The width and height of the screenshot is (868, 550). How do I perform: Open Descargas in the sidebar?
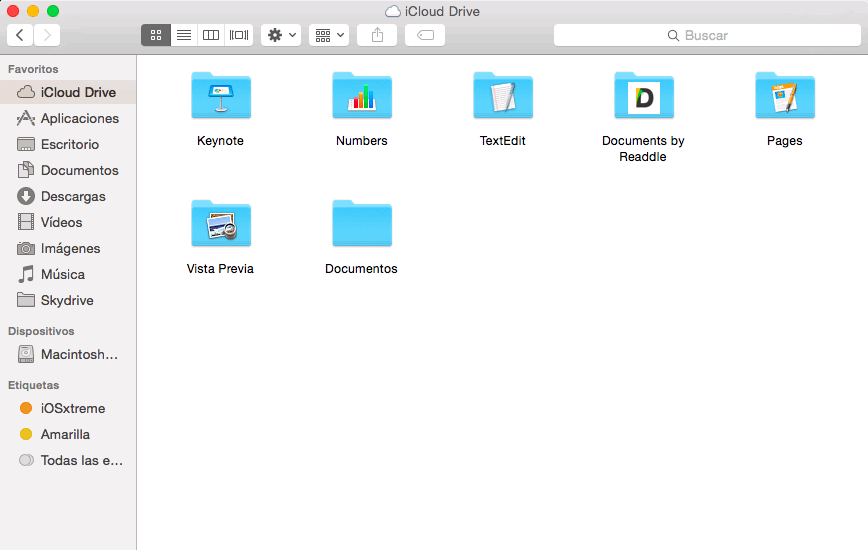click(68, 196)
